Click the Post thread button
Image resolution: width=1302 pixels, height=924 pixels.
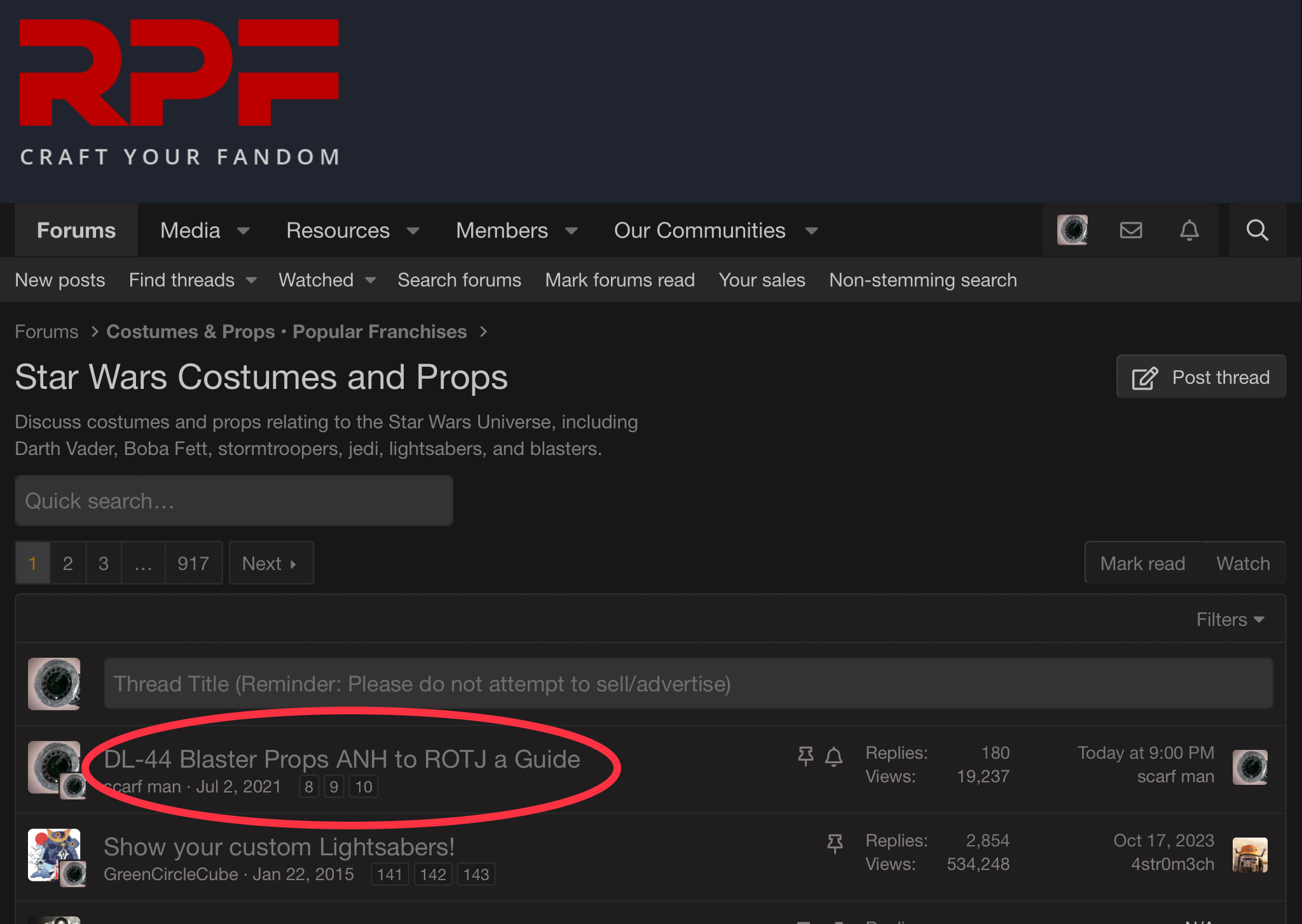(x=1201, y=377)
